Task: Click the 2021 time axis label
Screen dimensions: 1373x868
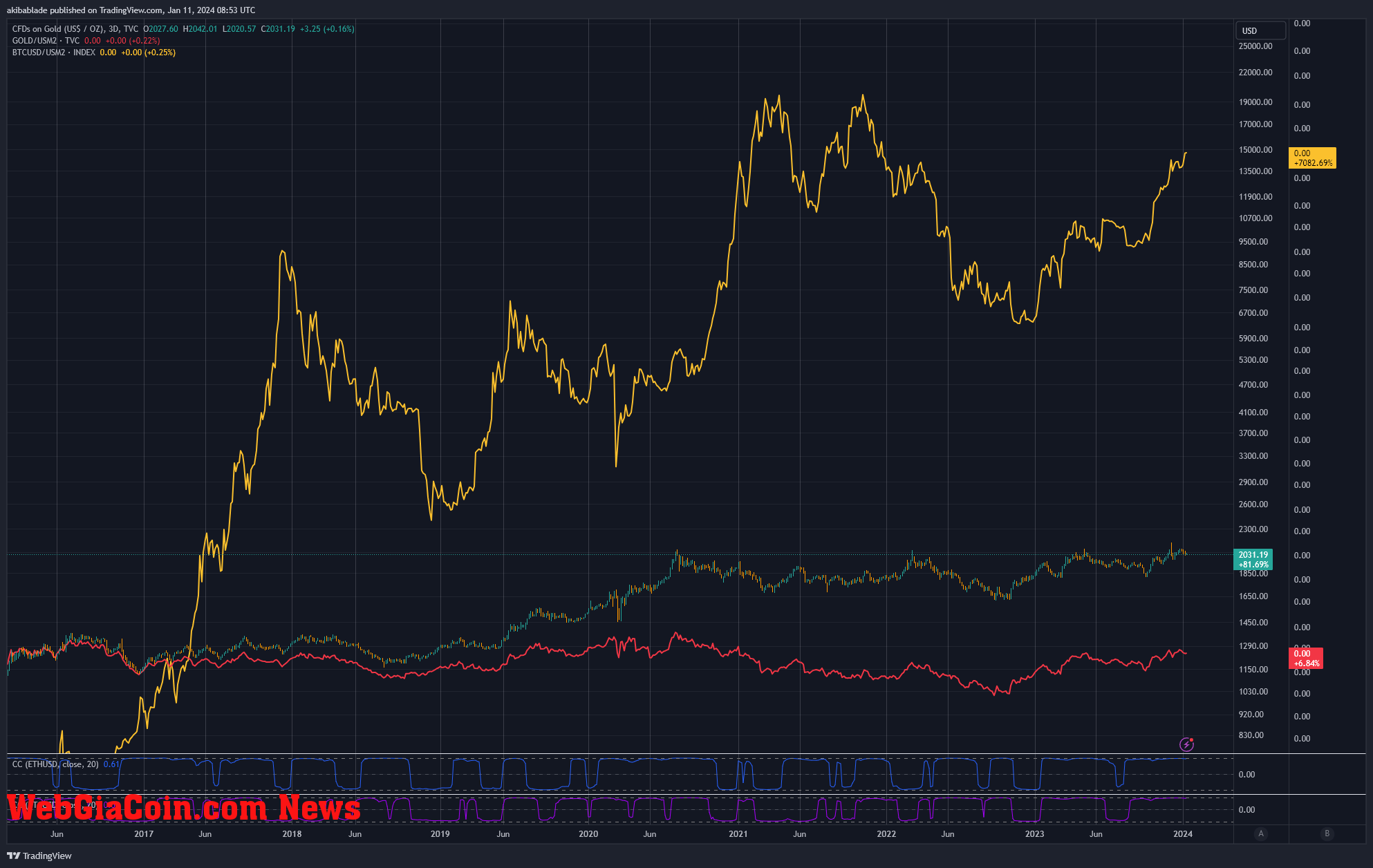Action: (738, 834)
